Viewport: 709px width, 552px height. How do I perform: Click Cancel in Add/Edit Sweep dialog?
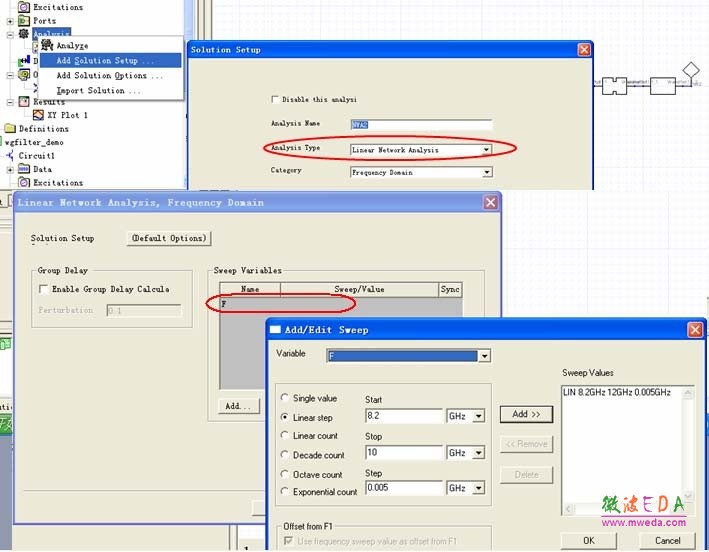[x=667, y=540]
